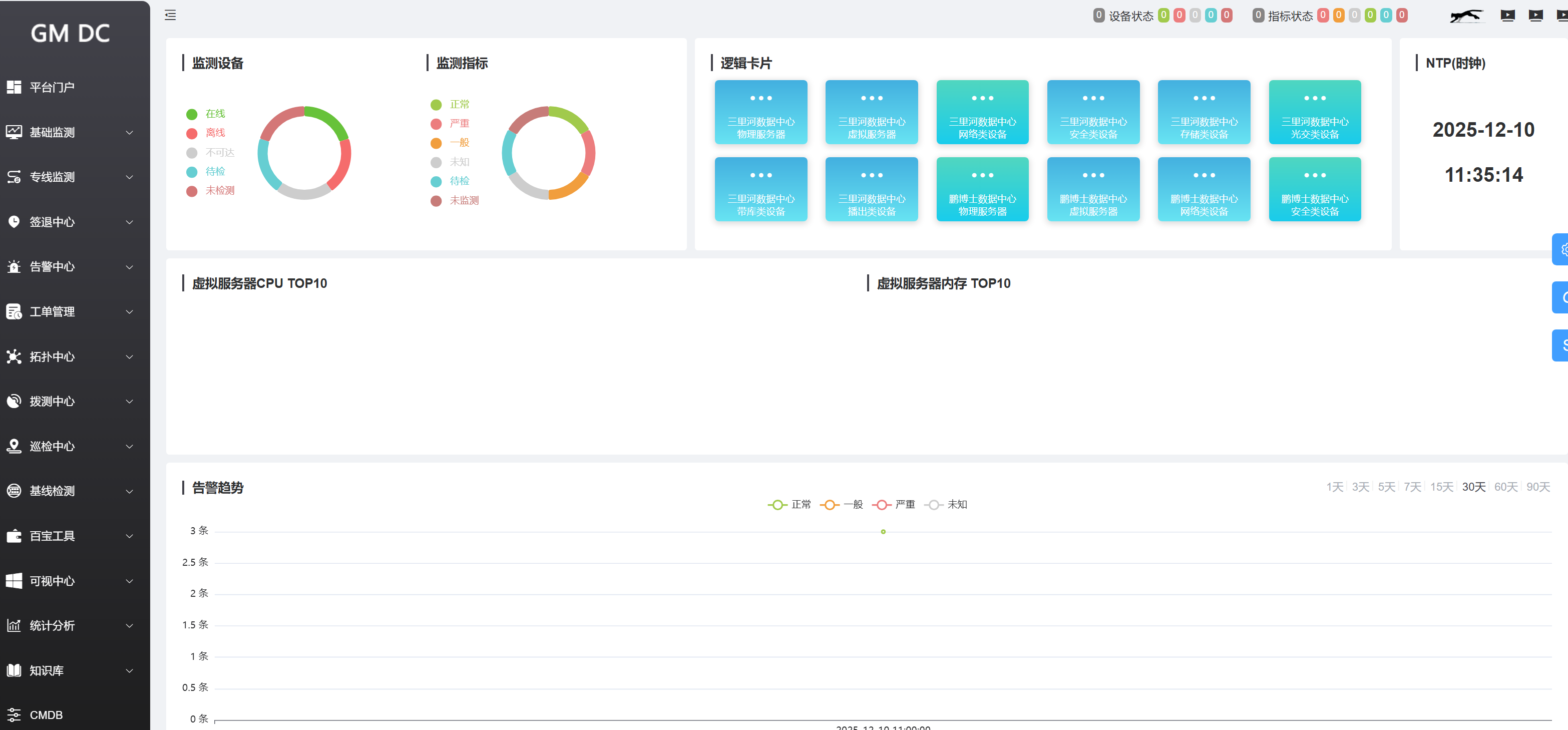The width and height of the screenshot is (1568, 730).
Task: Click the 拓扑中心 topology icon
Action: [x=14, y=356]
